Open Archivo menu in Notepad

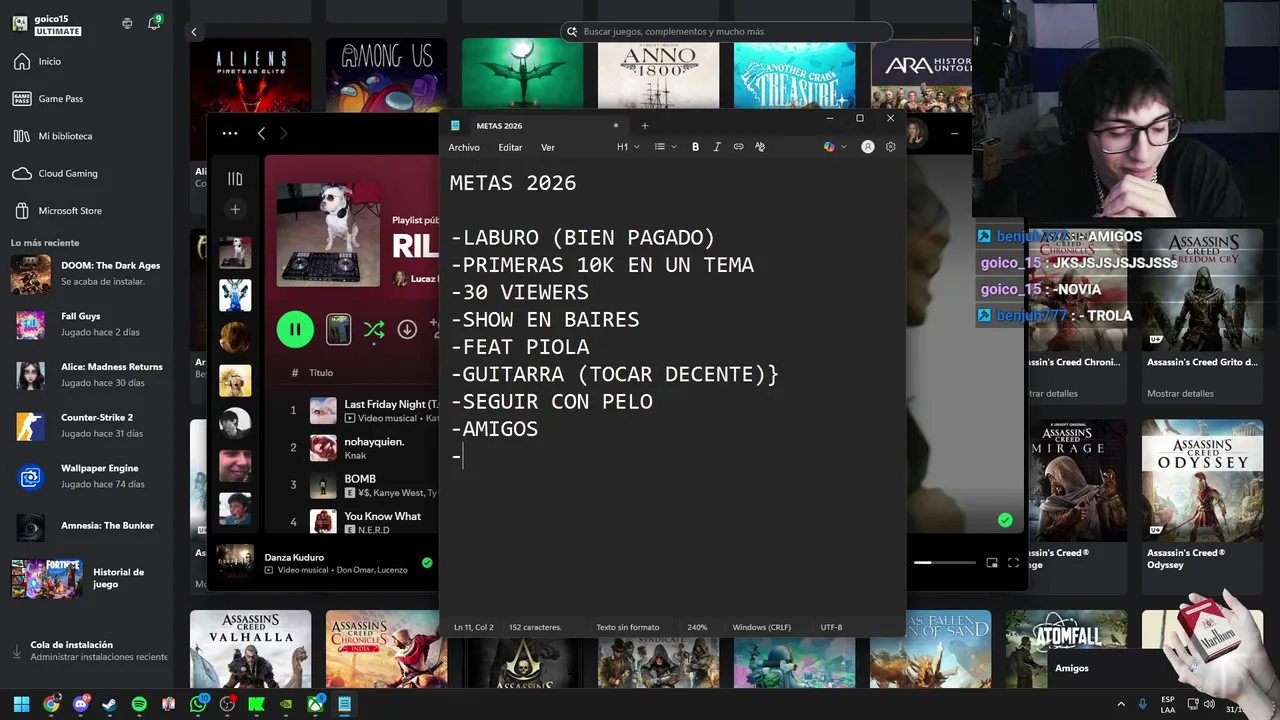[464, 147]
